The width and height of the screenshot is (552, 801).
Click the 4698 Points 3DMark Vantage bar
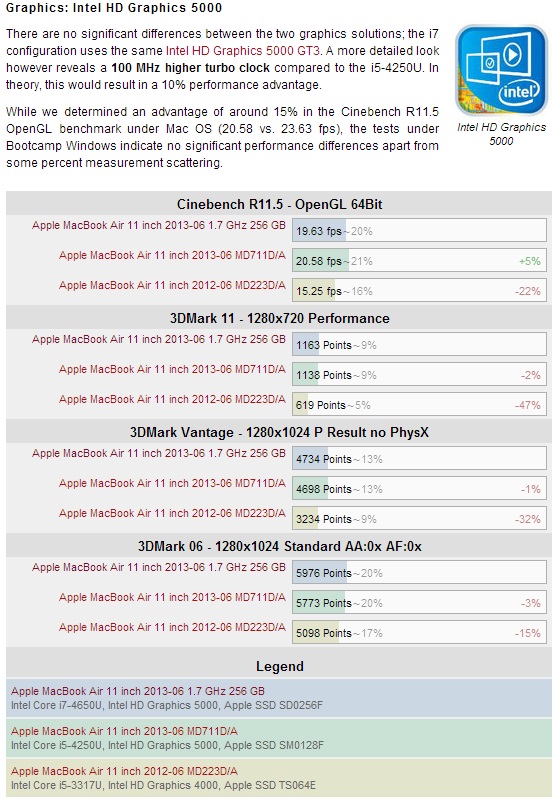coord(419,489)
